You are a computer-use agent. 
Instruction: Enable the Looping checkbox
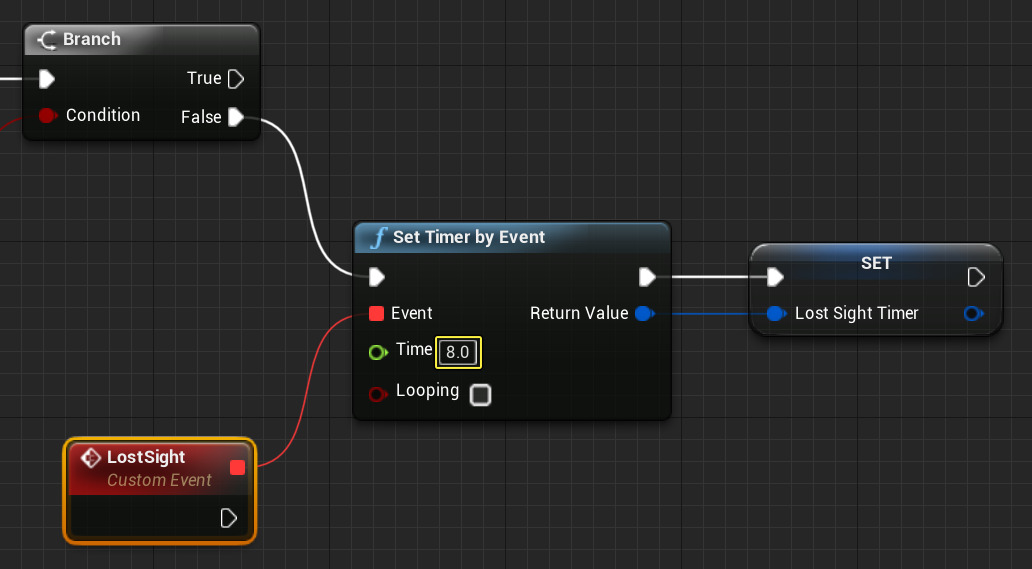(x=480, y=395)
